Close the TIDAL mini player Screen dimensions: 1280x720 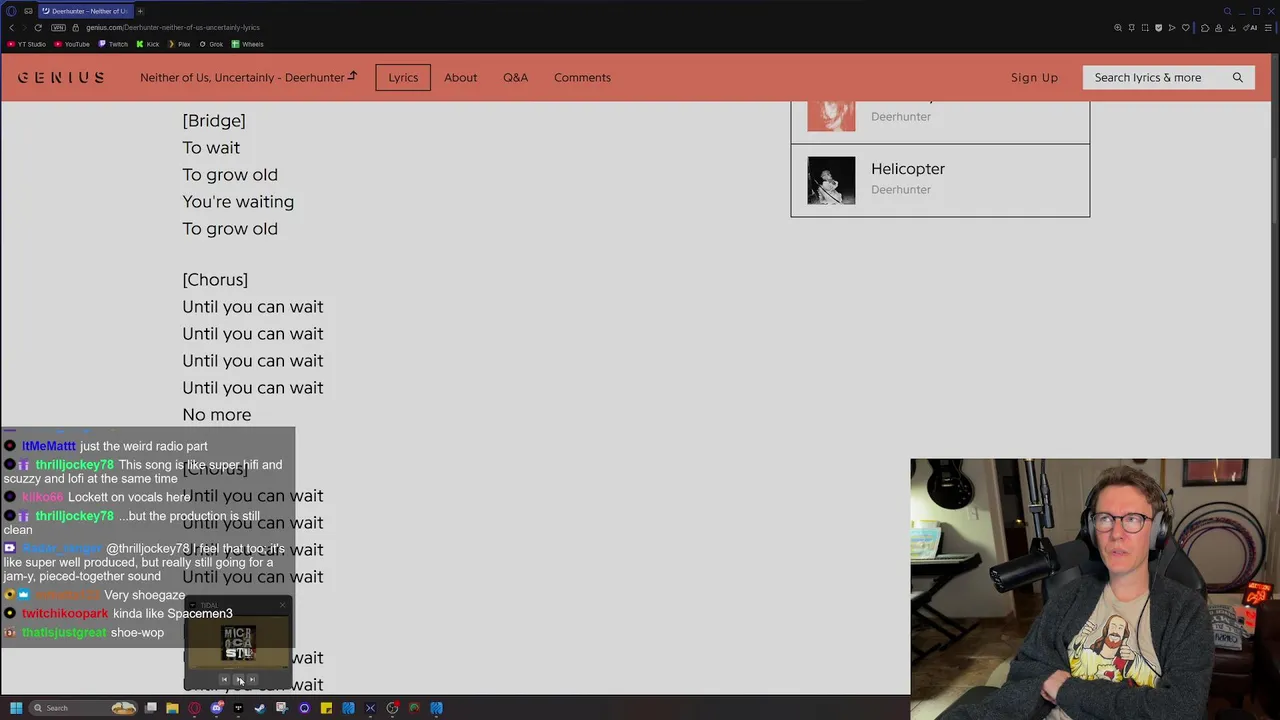click(x=283, y=605)
